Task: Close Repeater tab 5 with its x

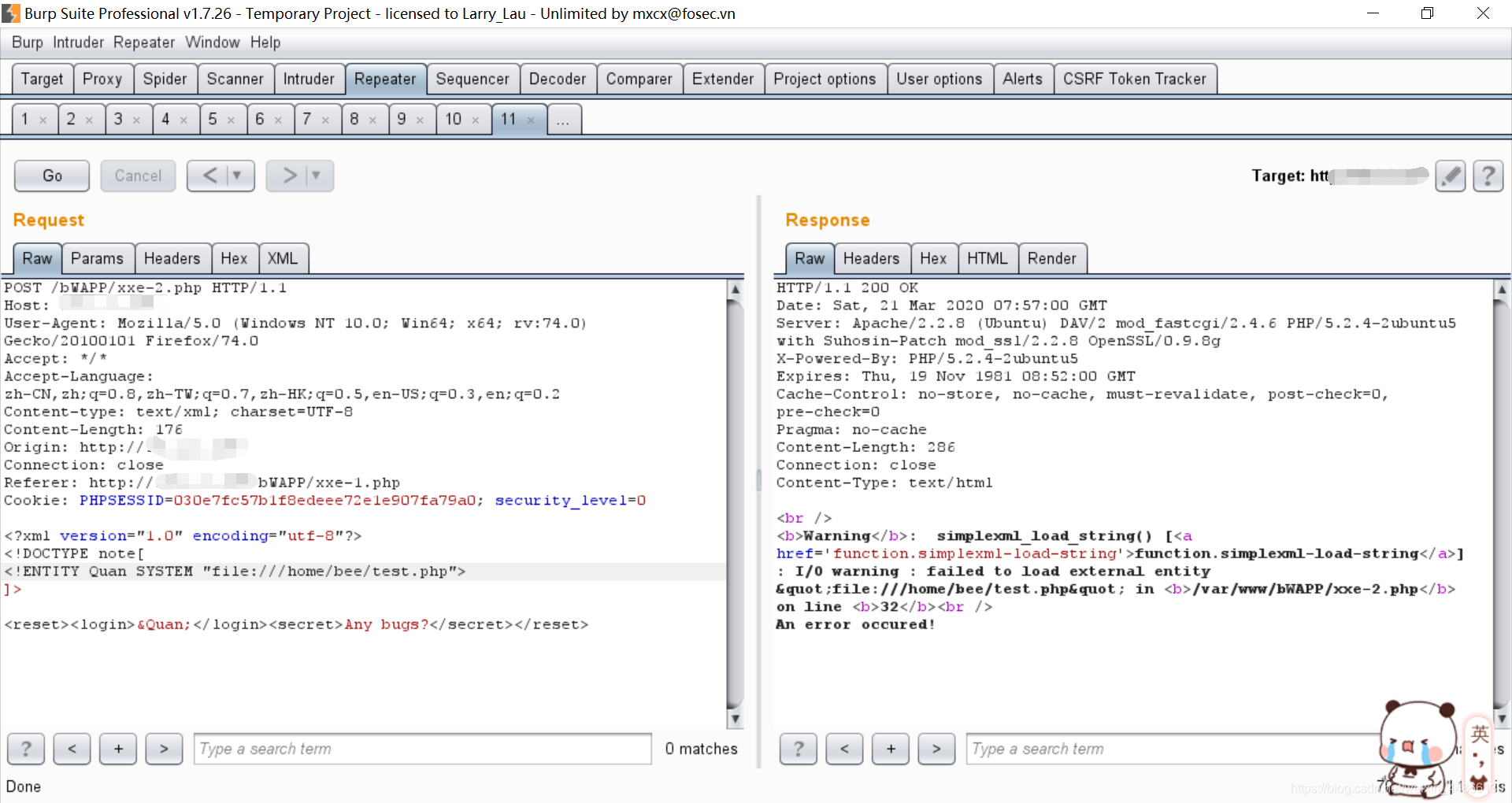Action: [x=231, y=120]
